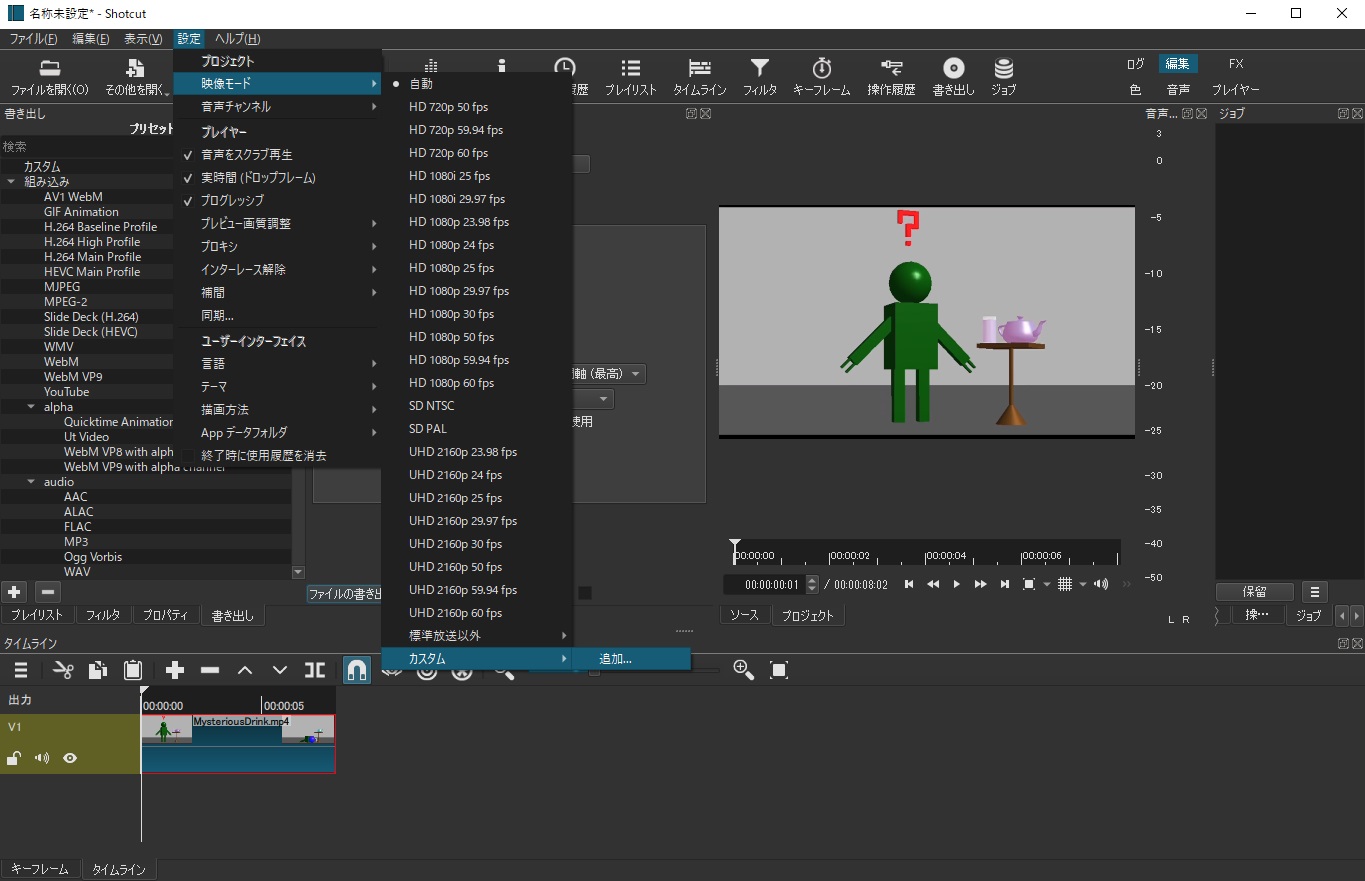Open the History (操作履歴) toolbar icon

click(x=891, y=68)
